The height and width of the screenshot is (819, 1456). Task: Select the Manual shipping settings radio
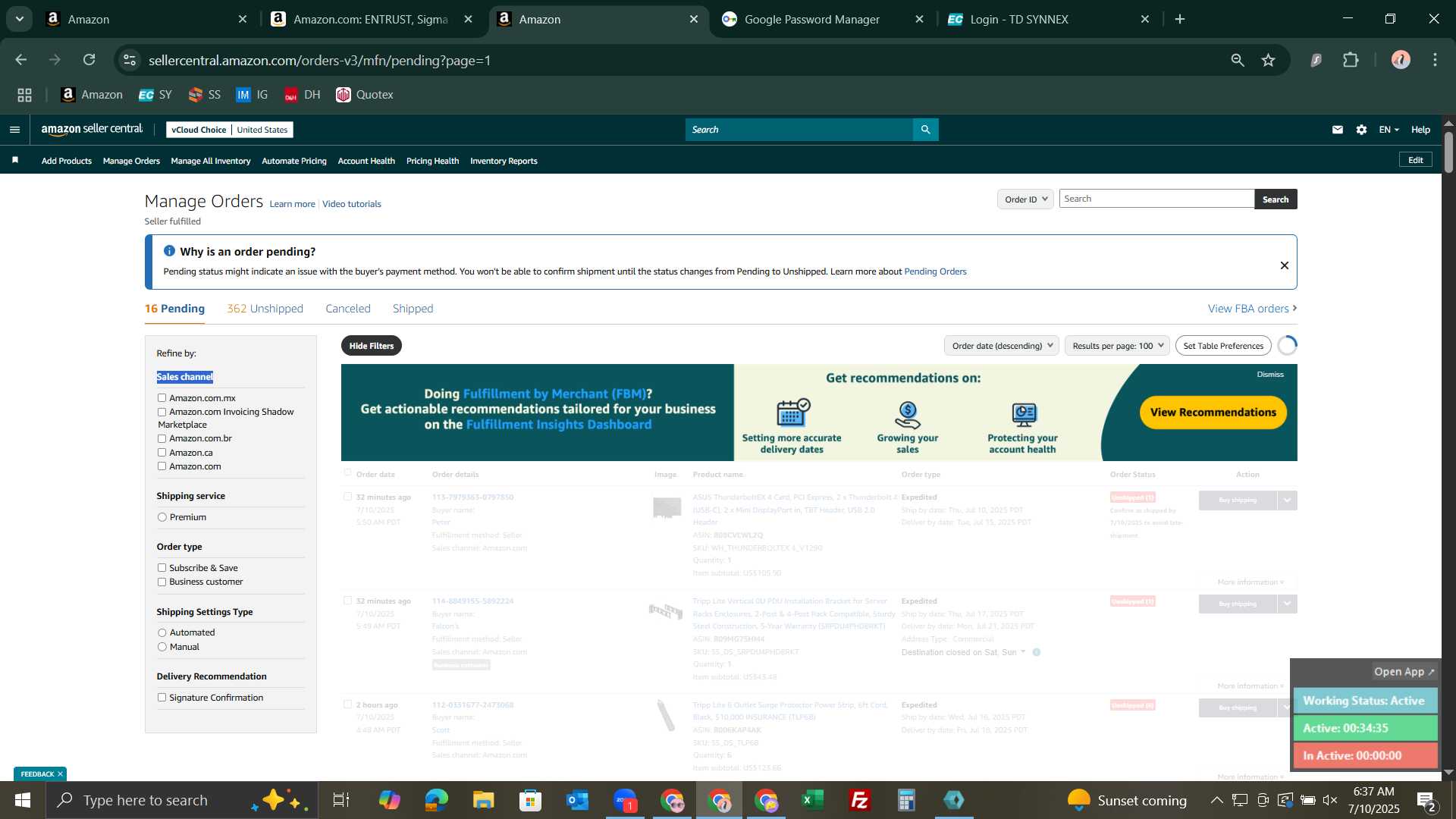tap(162, 647)
